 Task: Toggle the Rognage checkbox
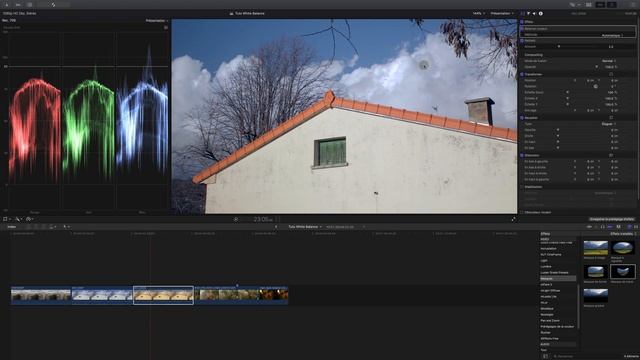[x=522, y=118]
